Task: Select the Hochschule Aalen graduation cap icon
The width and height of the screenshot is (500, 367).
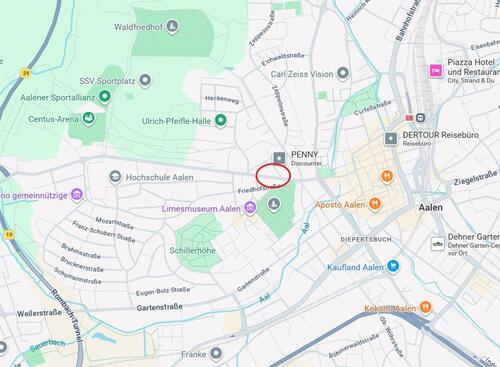Action: tap(115, 177)
